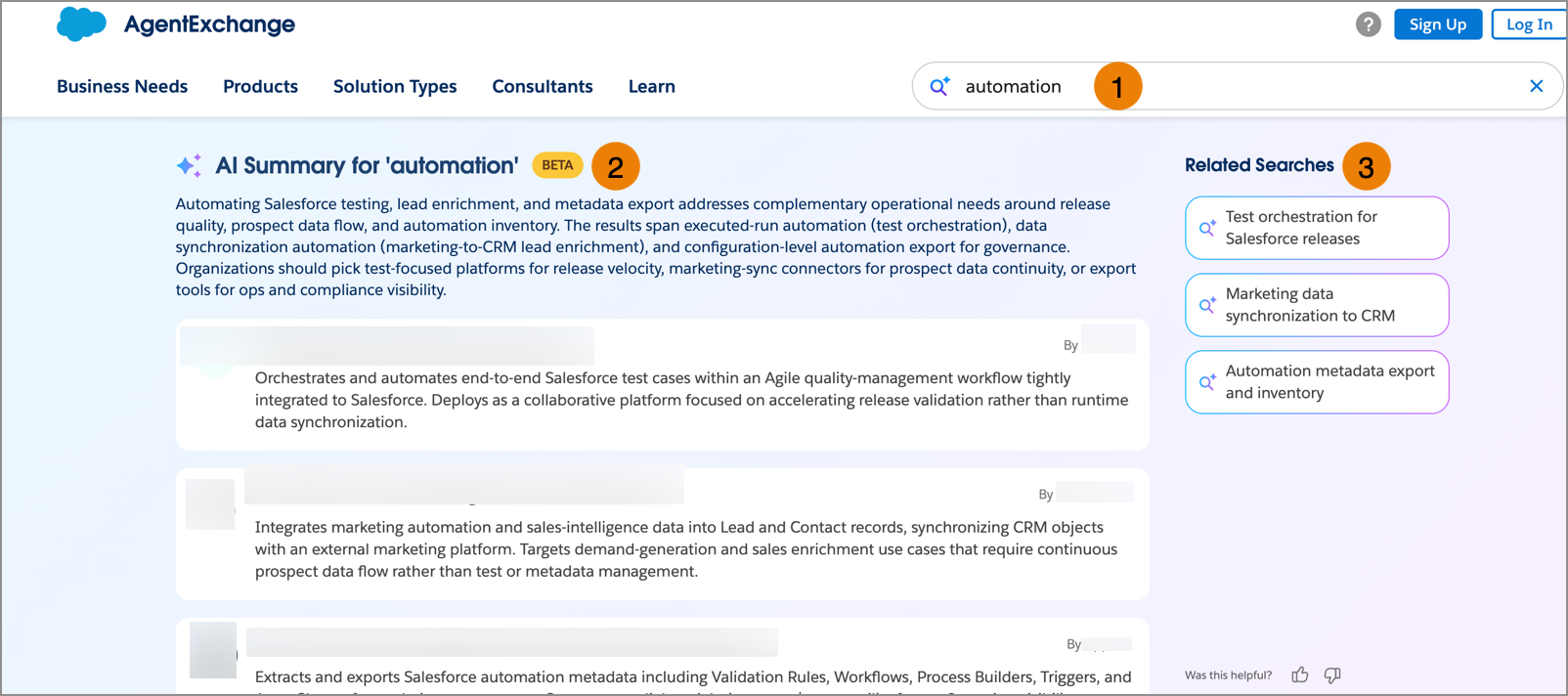Open result card 'Integrates marketing automation and sales-intelligence data'
The height and width of the screenshot is (696, 1568).
(x=663, y=534)
